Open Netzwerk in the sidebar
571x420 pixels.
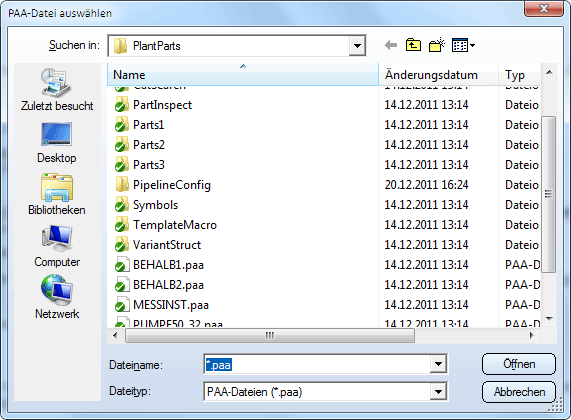[x=57, y=298]
